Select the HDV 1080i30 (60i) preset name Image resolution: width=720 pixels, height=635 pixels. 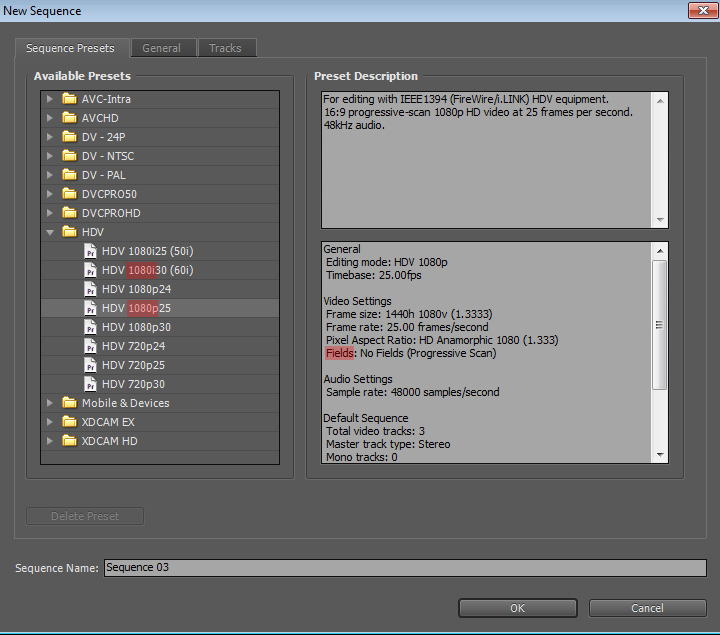pyautogui.click(x=147, y=270)
